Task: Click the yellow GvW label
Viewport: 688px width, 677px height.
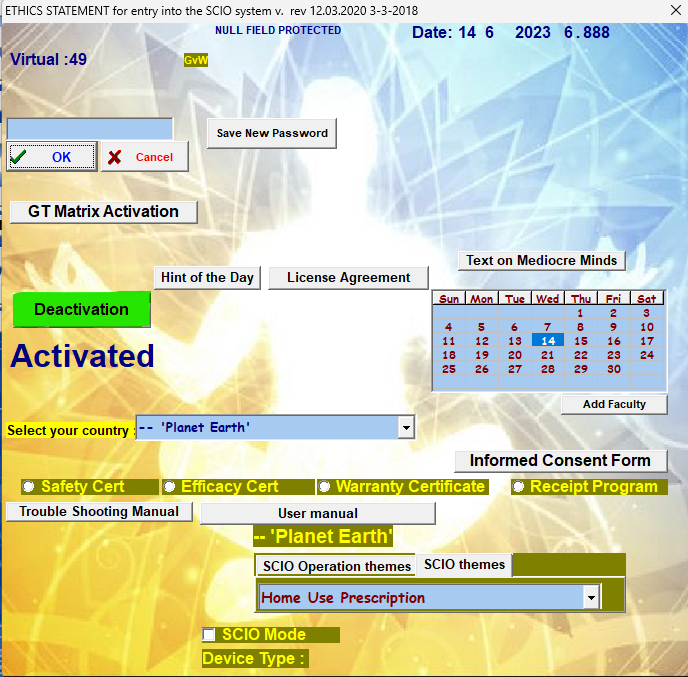Action: pyautogui.click(x=196, y=60)
